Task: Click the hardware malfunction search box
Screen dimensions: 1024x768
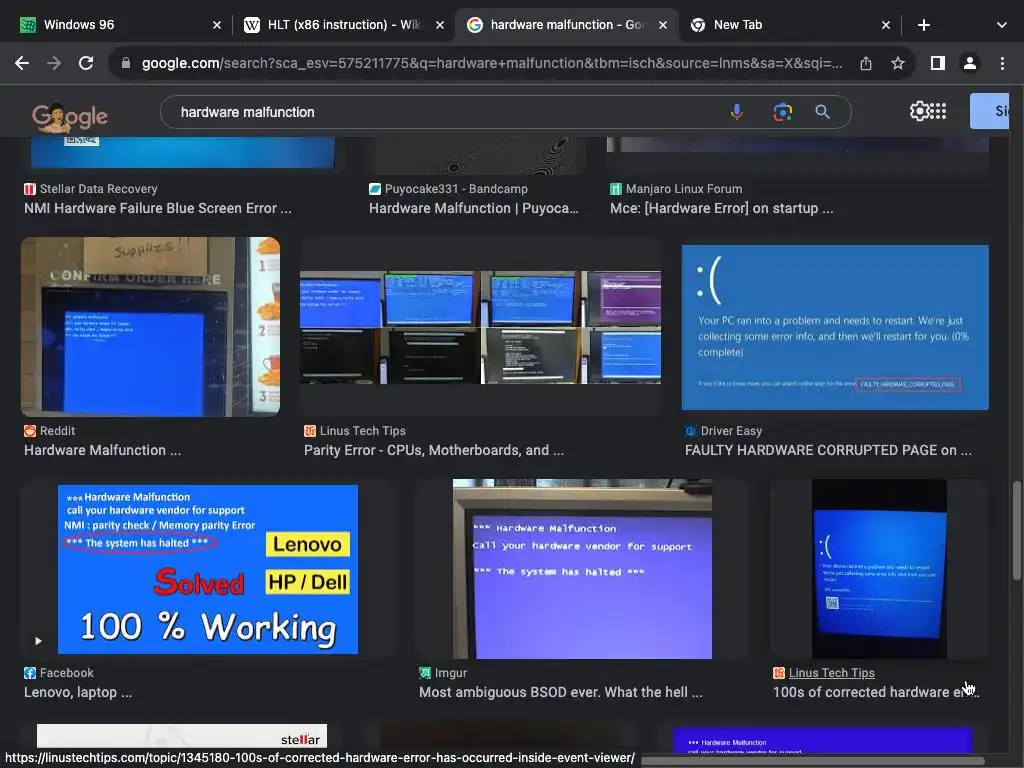Action: click(x=444, y=112)
